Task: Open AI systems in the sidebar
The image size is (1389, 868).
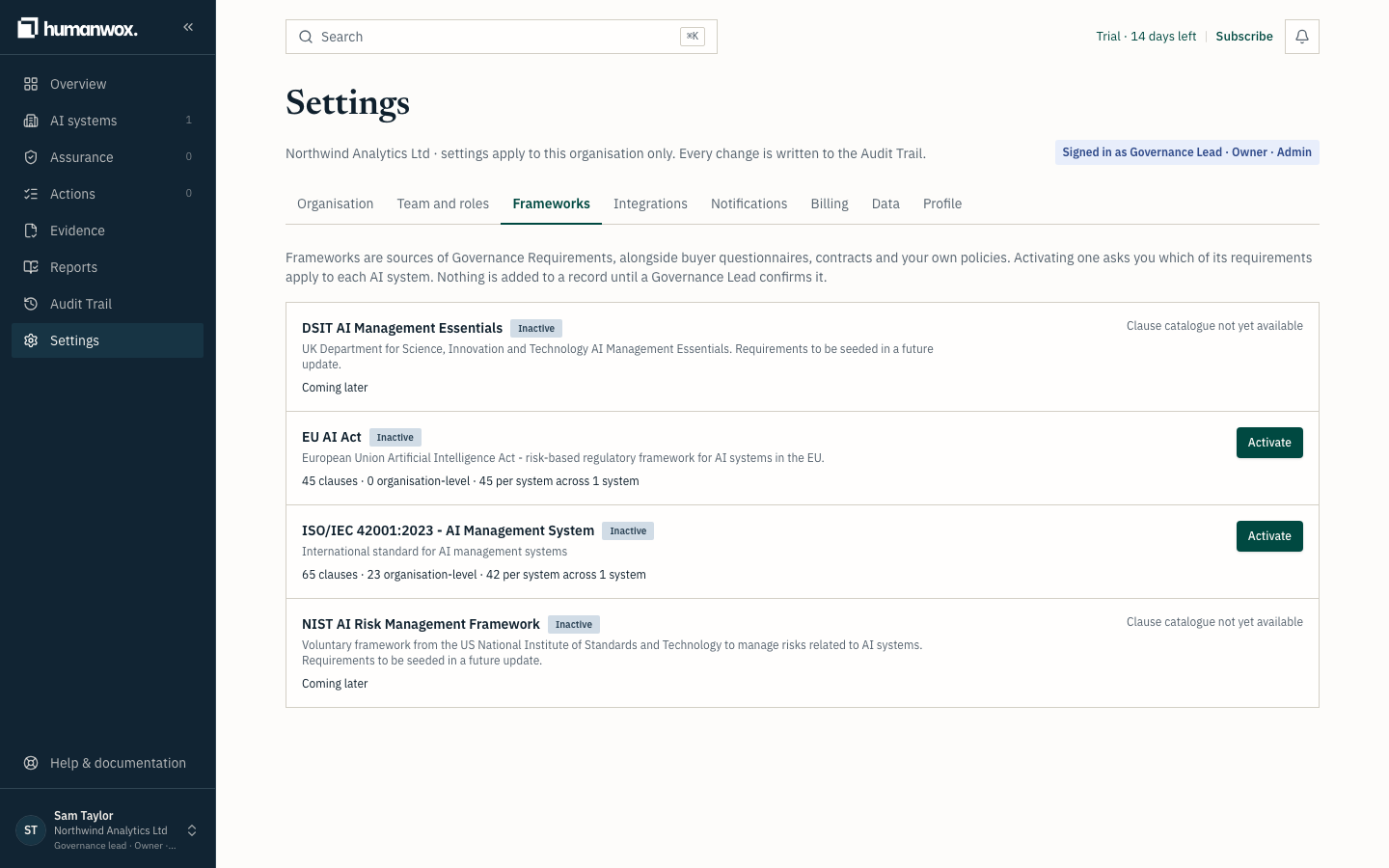Action: pyautogui.click(x=107, y=121)
